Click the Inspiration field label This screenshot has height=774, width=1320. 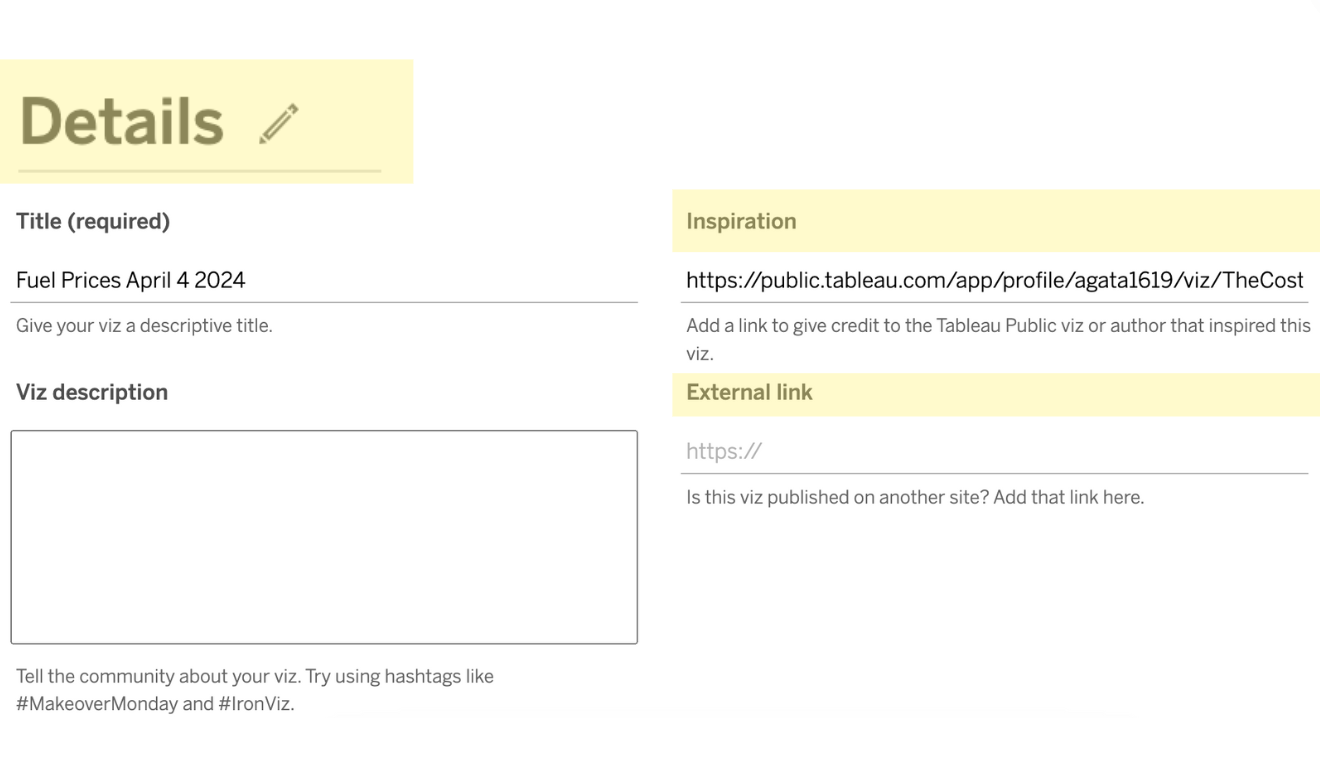(741, 222)
